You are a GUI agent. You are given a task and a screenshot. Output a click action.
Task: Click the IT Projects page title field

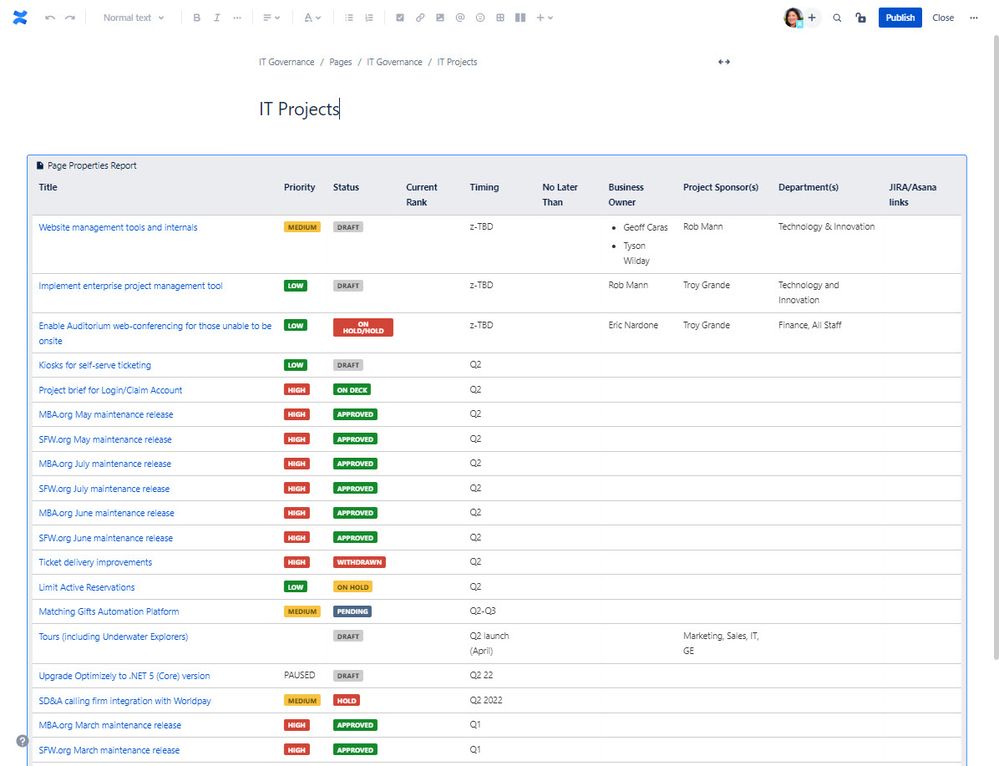point(299,109)
